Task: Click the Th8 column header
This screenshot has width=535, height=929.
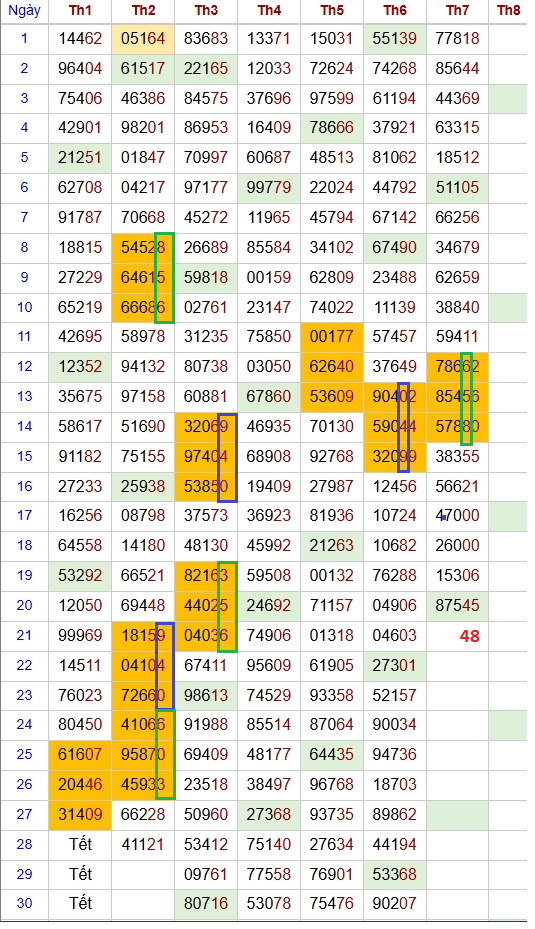Action: [x=508, y=11]
